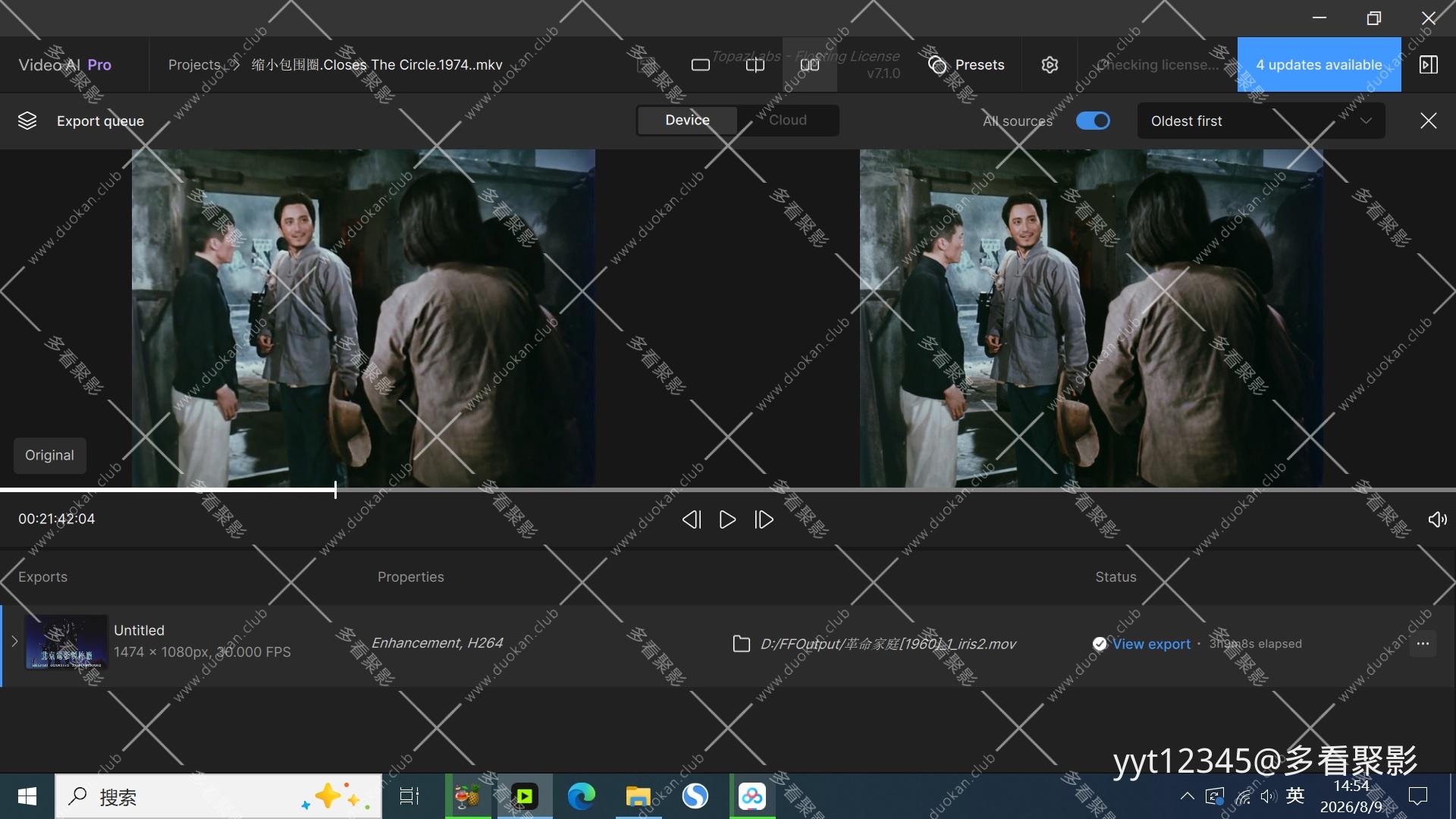
Task: Click the enhanced right video preview
Action: pos(1091,318)
